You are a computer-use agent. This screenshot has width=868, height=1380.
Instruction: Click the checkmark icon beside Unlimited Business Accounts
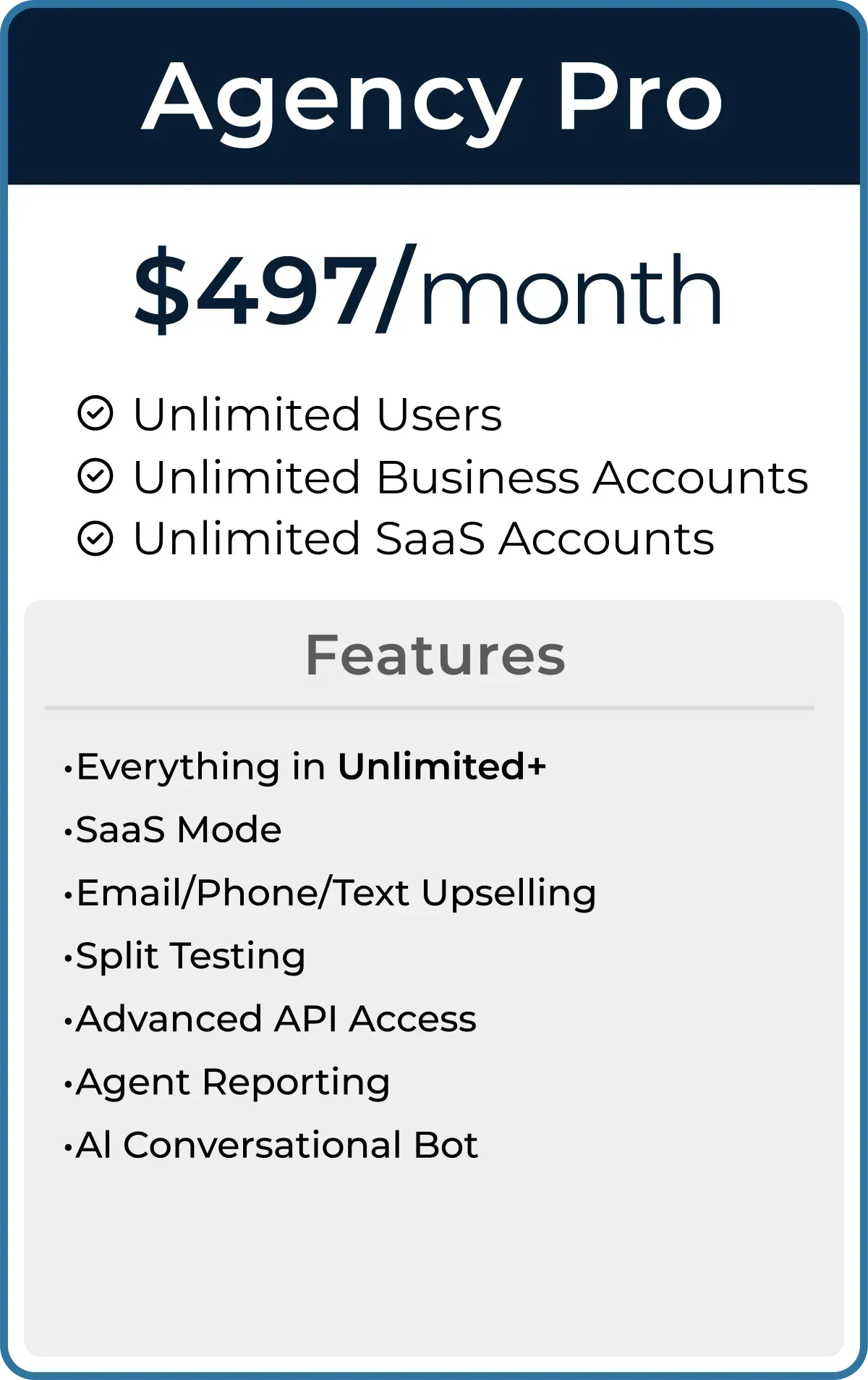click(x=95, y=477)
